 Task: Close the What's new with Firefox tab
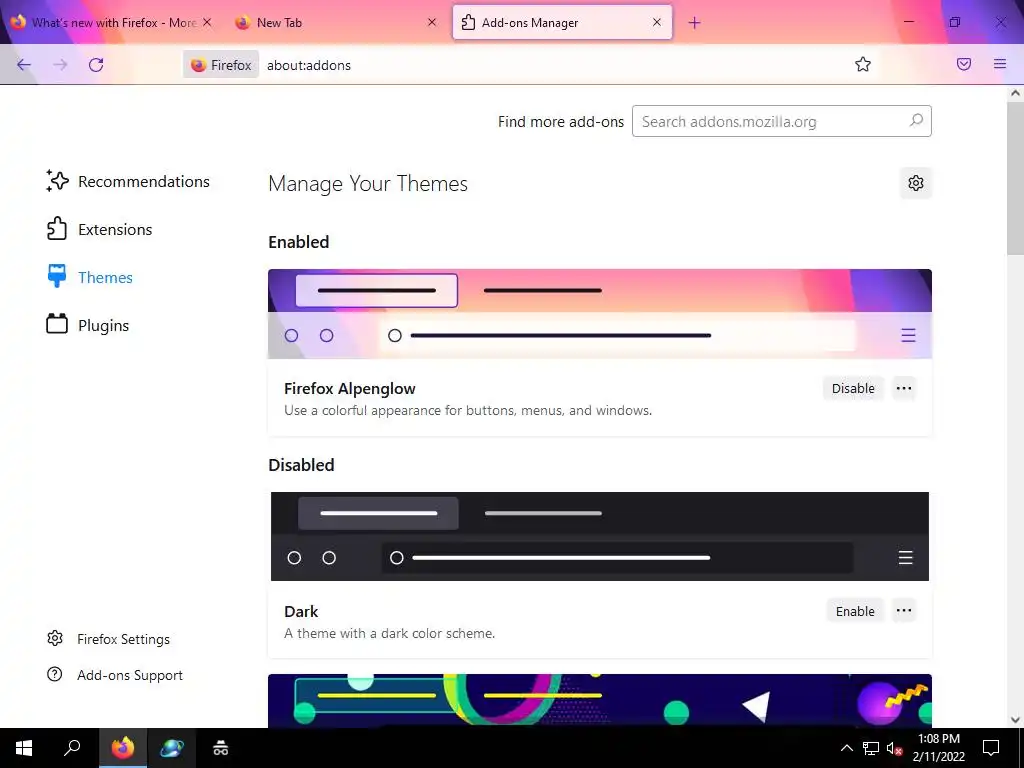coord(207,22)
